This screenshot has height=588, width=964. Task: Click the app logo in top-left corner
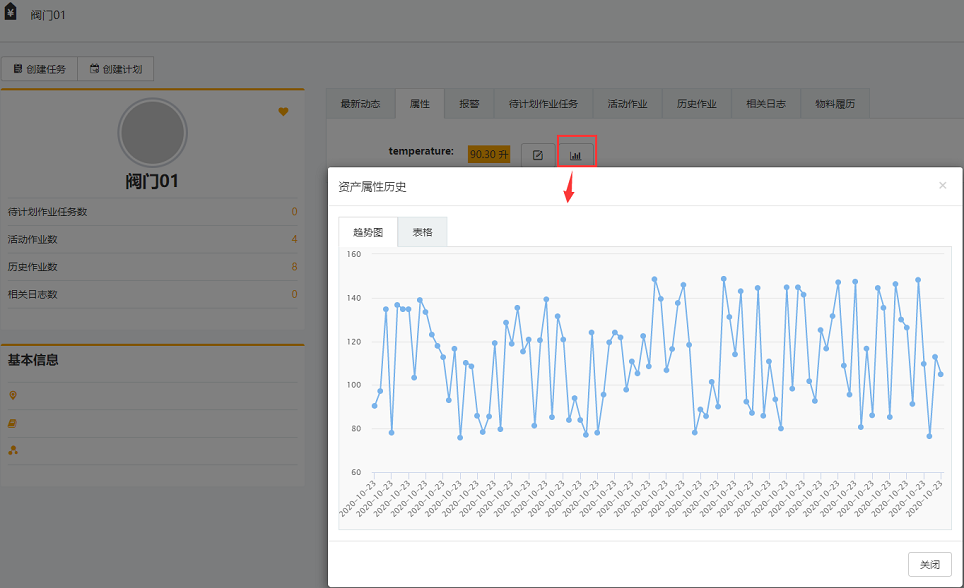[x=10, y=14]
